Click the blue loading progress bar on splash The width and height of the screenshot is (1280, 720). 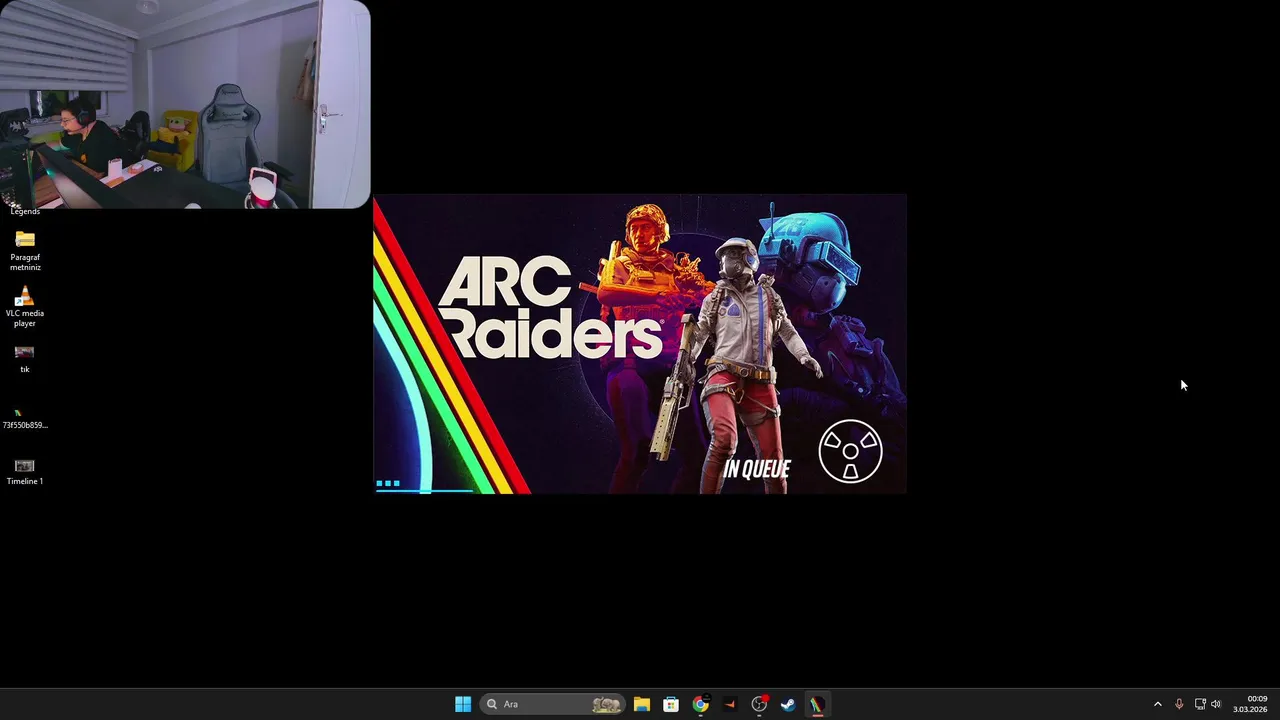[x=425, y=490]
